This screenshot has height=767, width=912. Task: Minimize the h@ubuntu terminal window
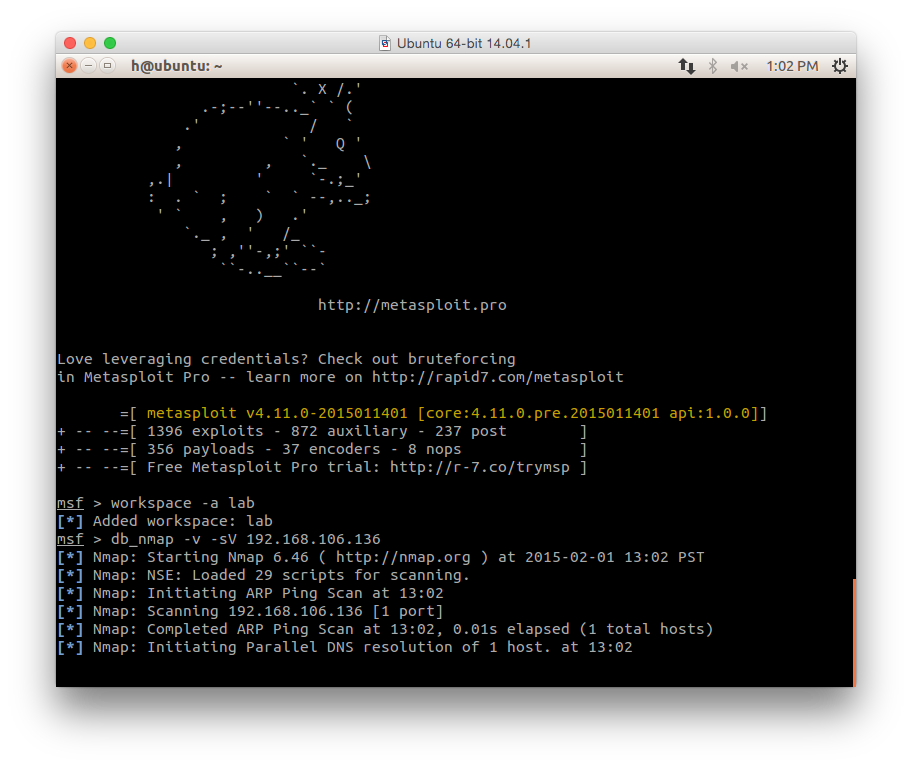[x=88, y=66]
